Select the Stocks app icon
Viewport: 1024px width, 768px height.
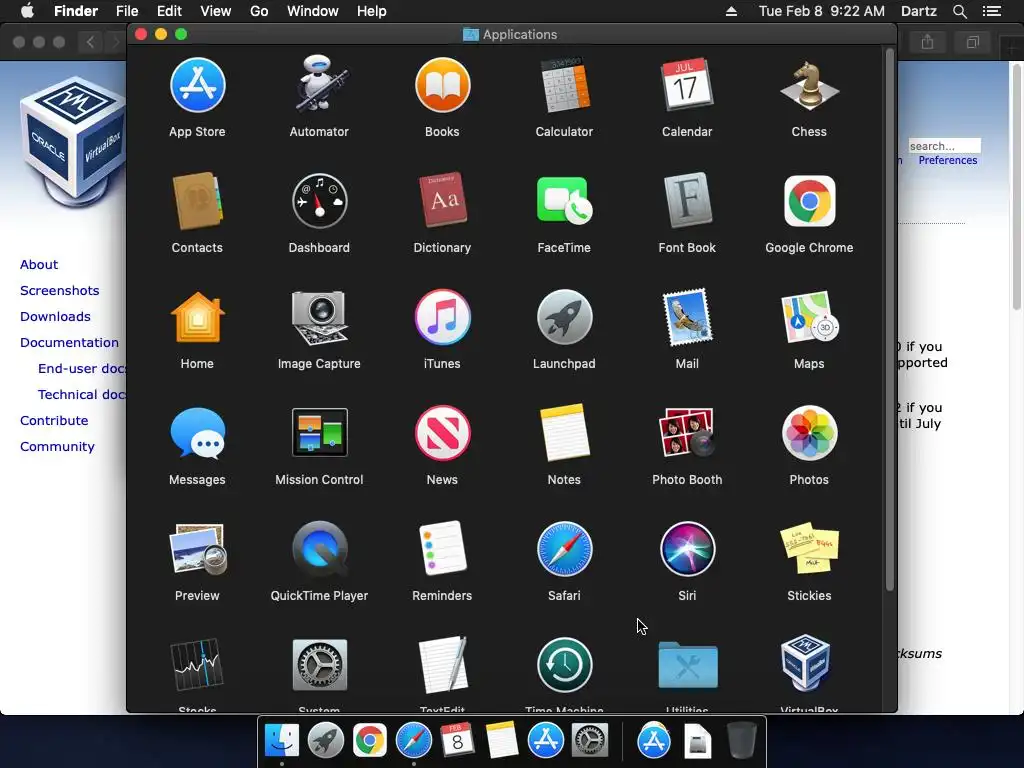pos(197,665)
